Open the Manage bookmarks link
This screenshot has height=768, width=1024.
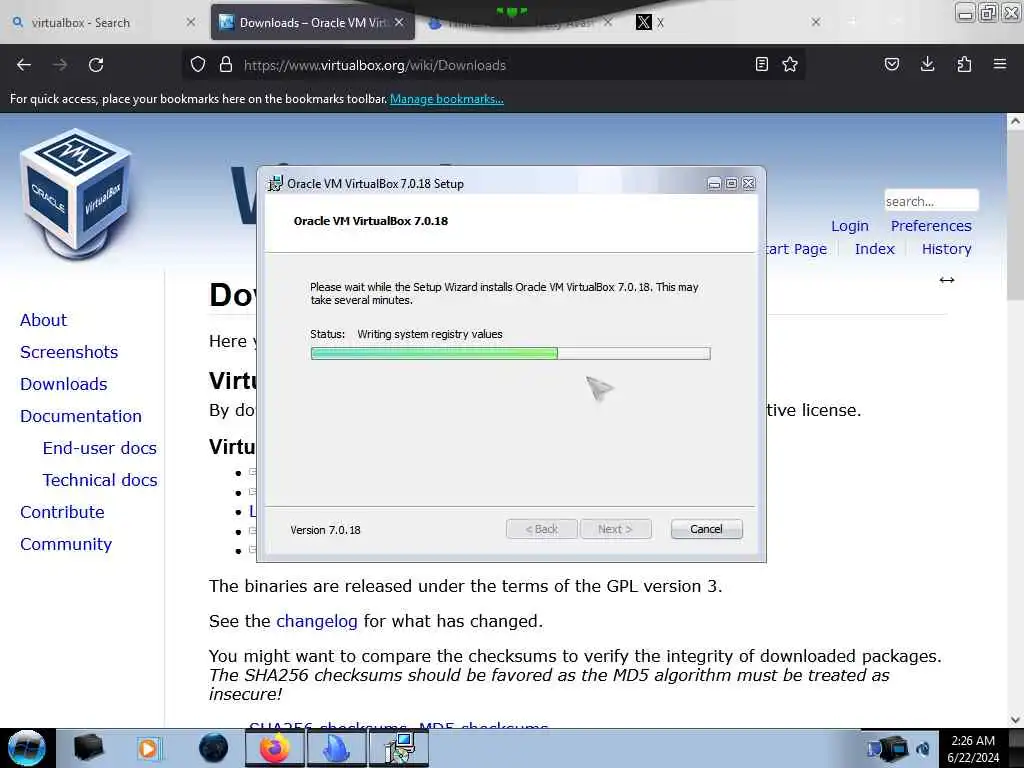(447, 99)
